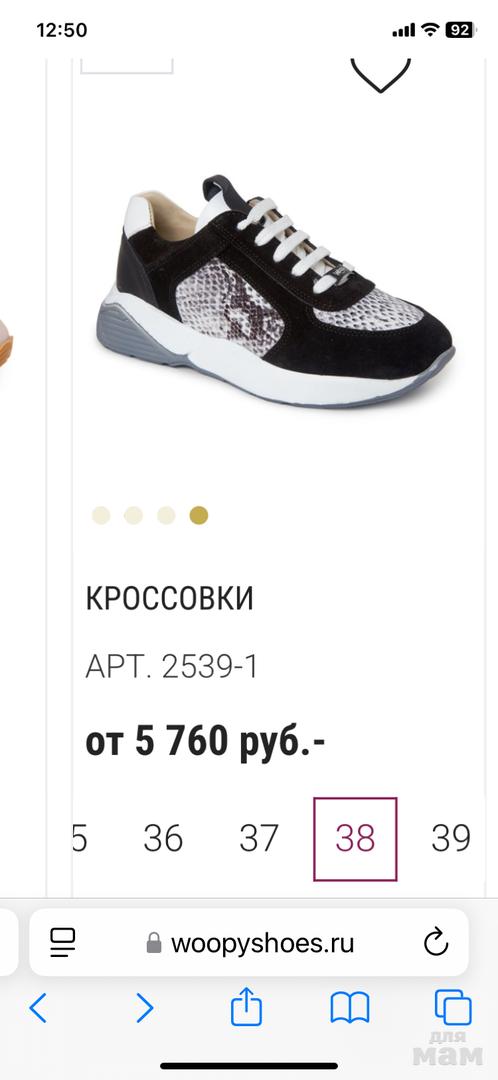Viewport: 498px width, 1080px height.
Task: Tap the price от 5 760 руб.
Action: (x=205, y=742)
